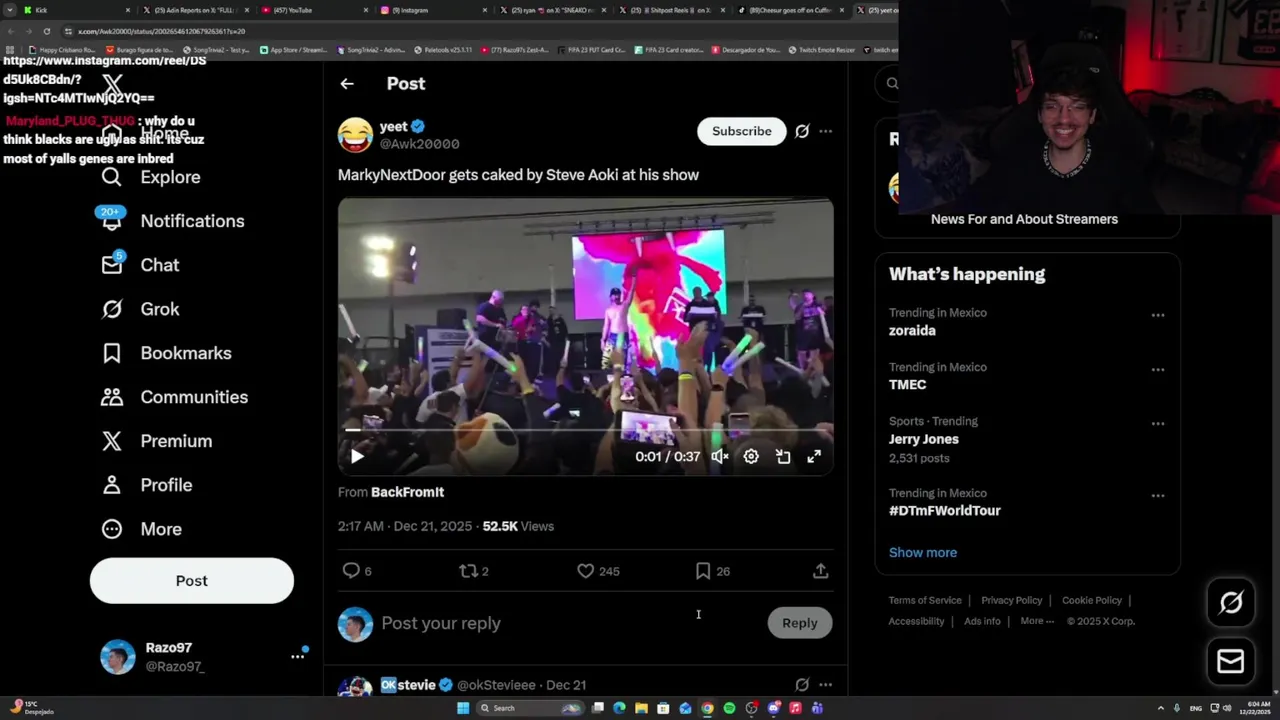Open options for TMEC trend

coord(1157,369)
